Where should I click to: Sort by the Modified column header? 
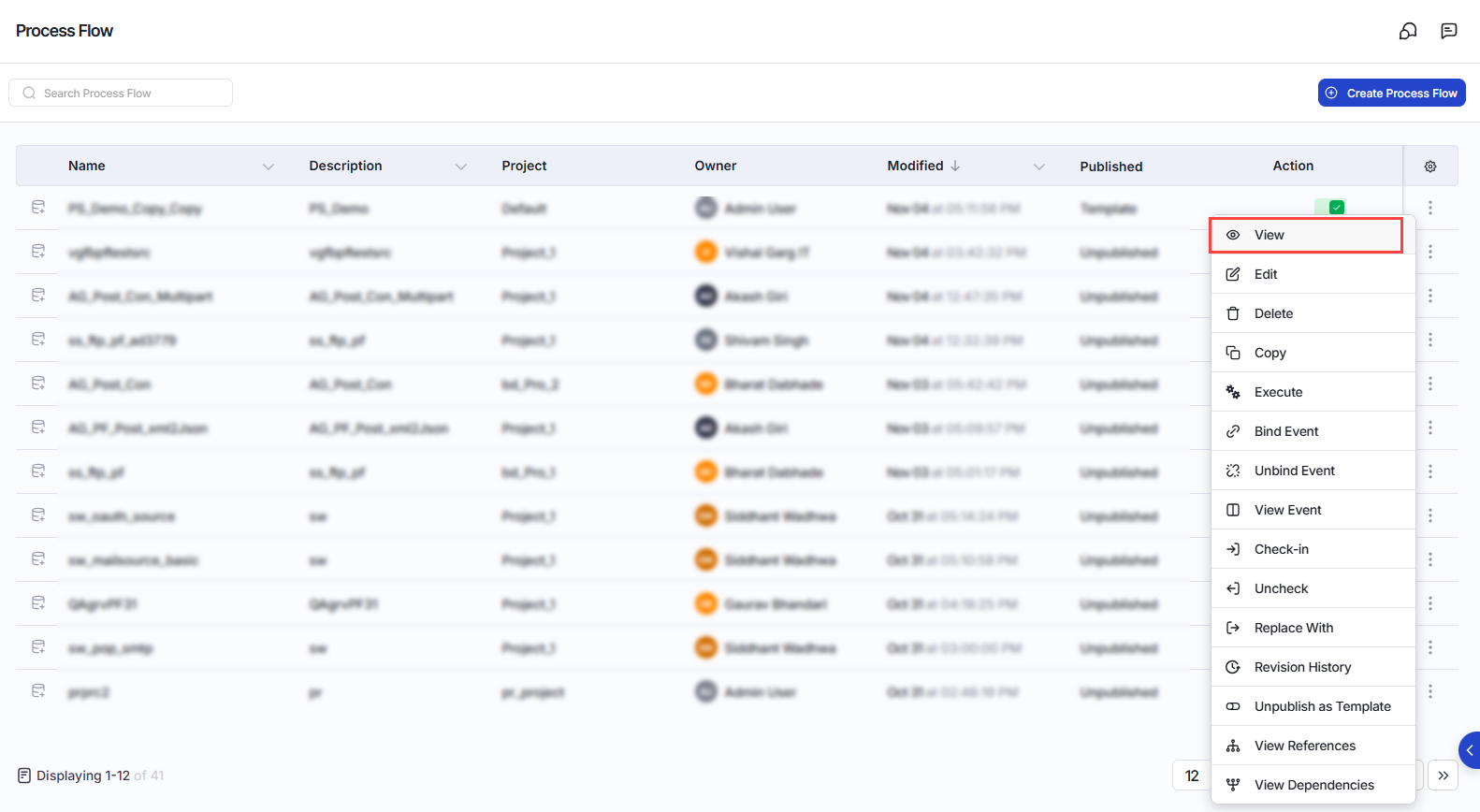click(915, 166)
